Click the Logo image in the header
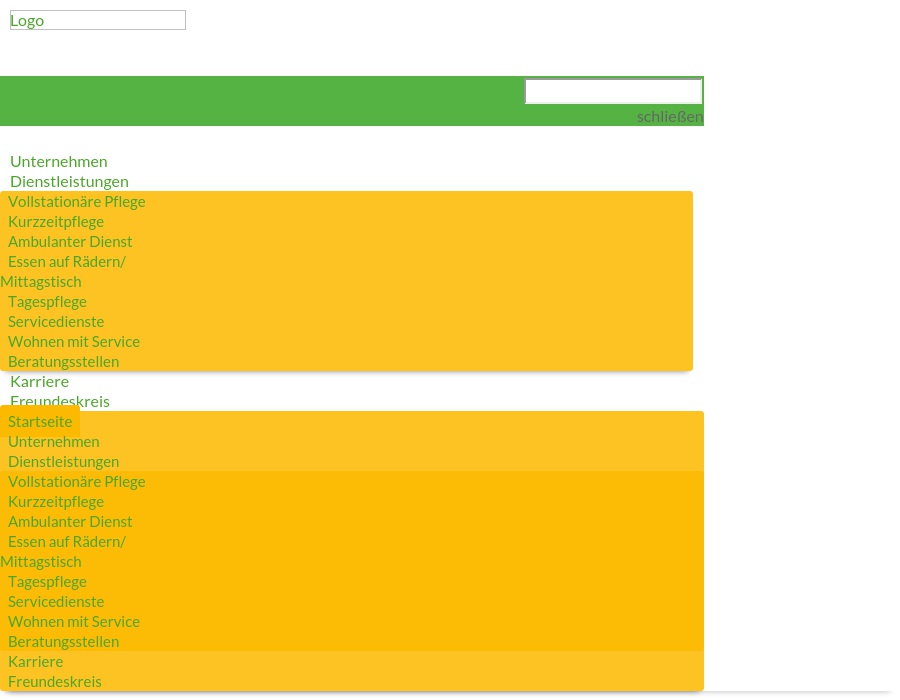Image resolution: width=900 pixels, height=700 pixels. pyautogui.click(x=97, y=20)
